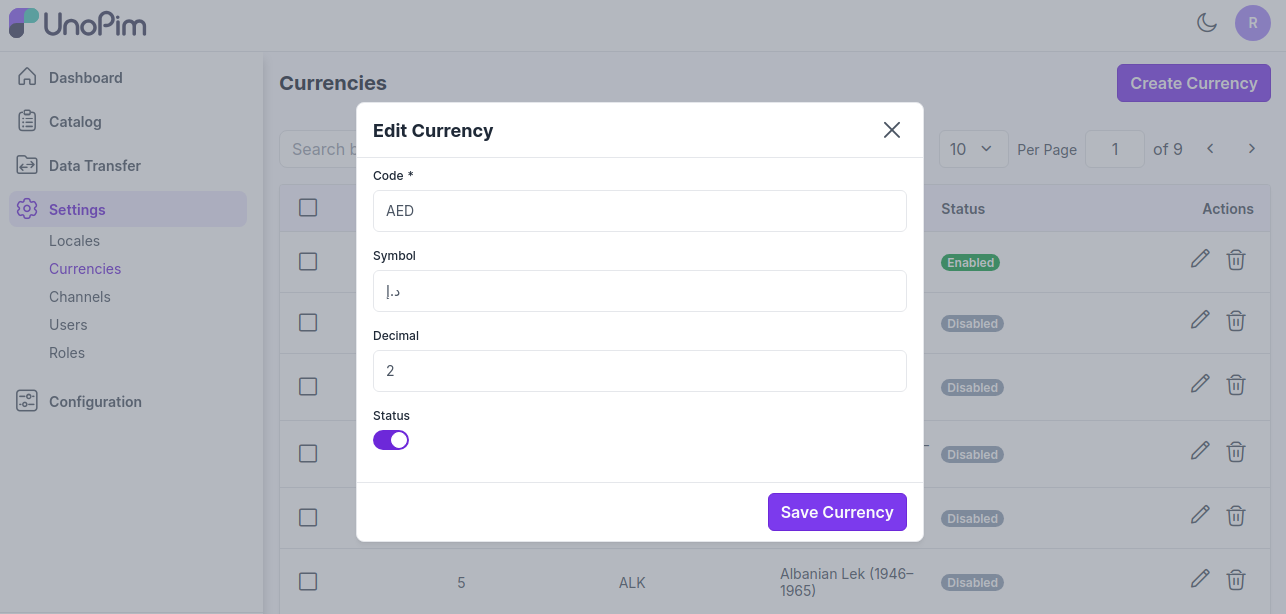Click into the Decimal input field
Screen dimensions: 1286x614
[640, 371]
